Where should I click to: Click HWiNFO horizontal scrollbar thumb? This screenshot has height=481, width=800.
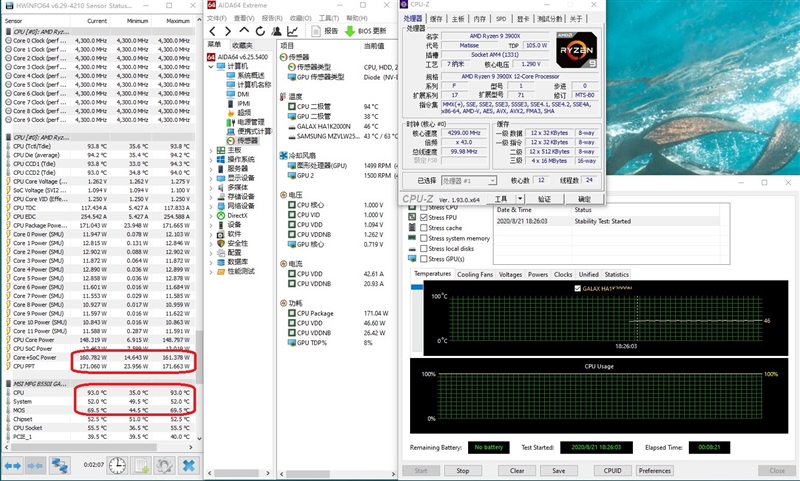[84, 447]
